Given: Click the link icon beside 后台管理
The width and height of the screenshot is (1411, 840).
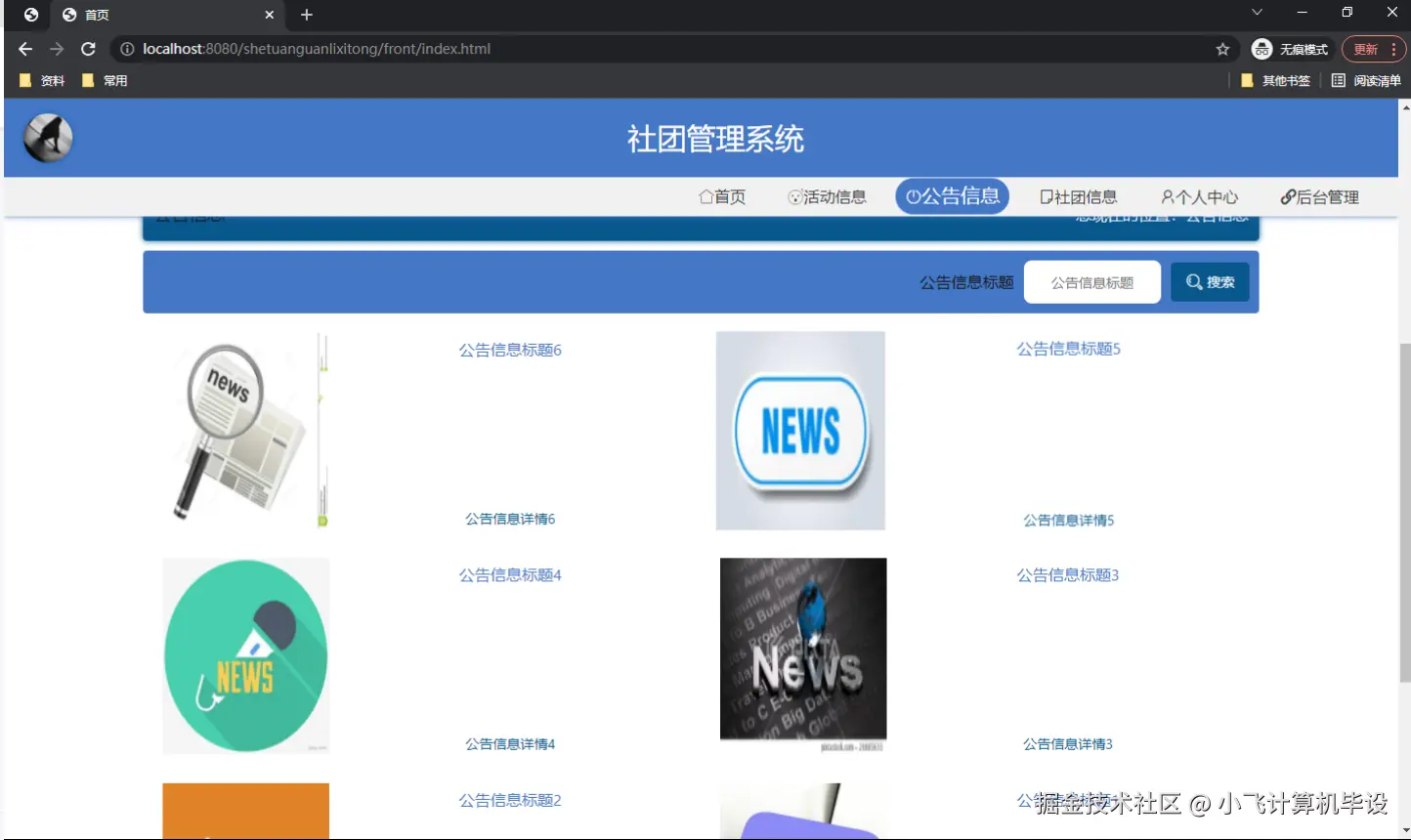Looking at the screenshot, I should 1287,196.
